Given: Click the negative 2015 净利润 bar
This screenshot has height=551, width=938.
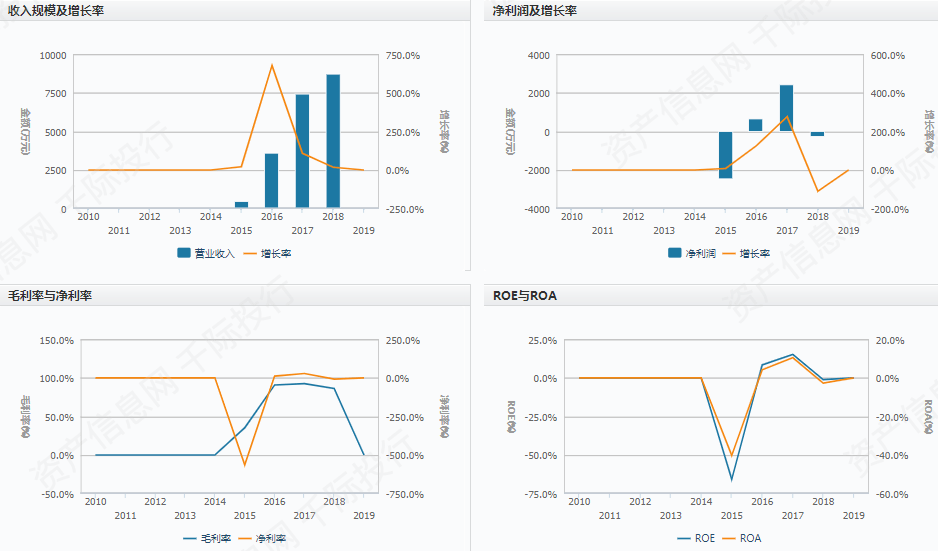Looking at the screenshot, I should pyautogui.click(x=726, y=155).
